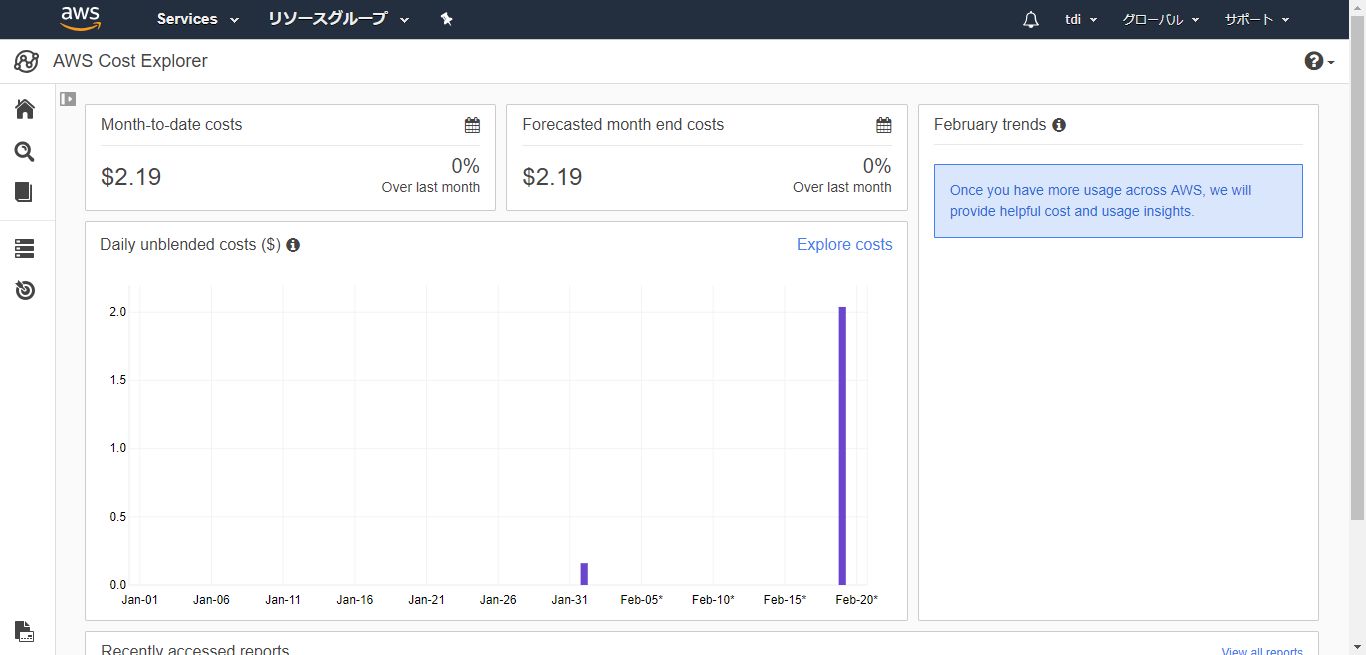Open the circular target icon in sidebar

click(x=25, y=290)
